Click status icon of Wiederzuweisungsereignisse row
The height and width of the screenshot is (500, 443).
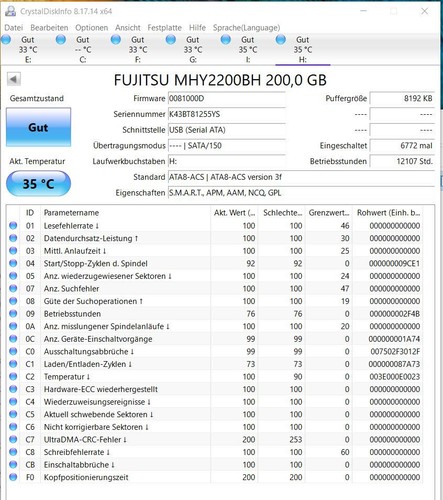13,402
